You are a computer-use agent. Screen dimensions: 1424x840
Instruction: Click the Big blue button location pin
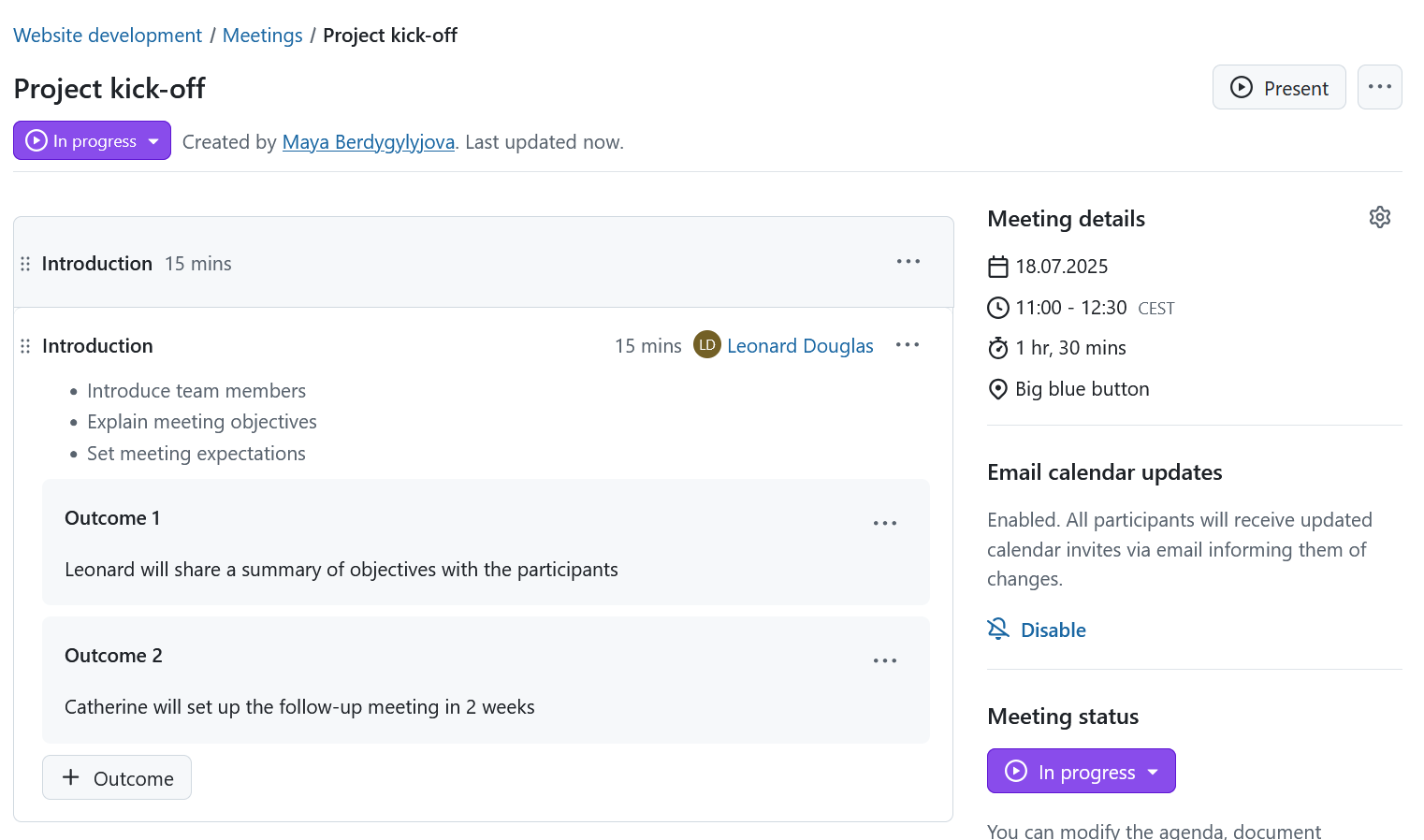(997, 388)
